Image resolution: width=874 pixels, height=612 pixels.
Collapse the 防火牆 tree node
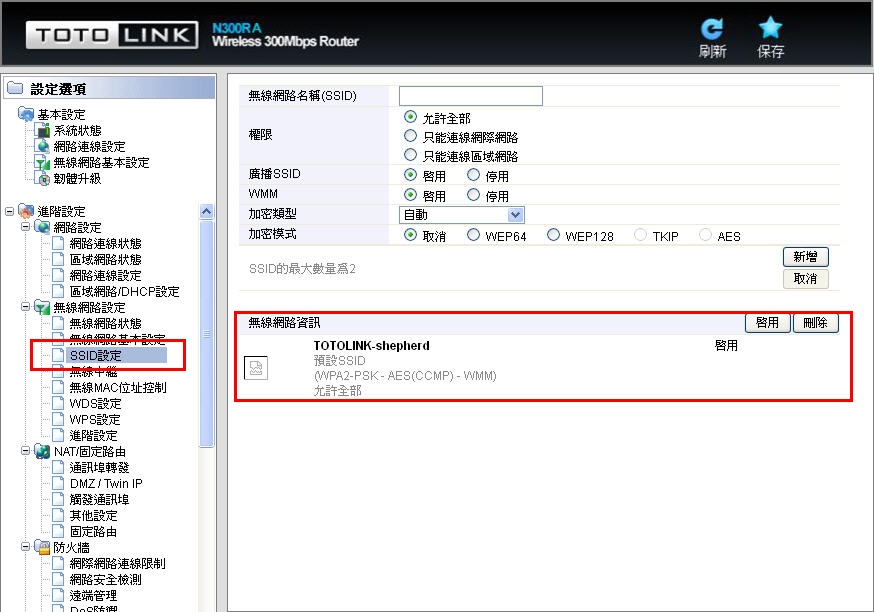(26, 547)
